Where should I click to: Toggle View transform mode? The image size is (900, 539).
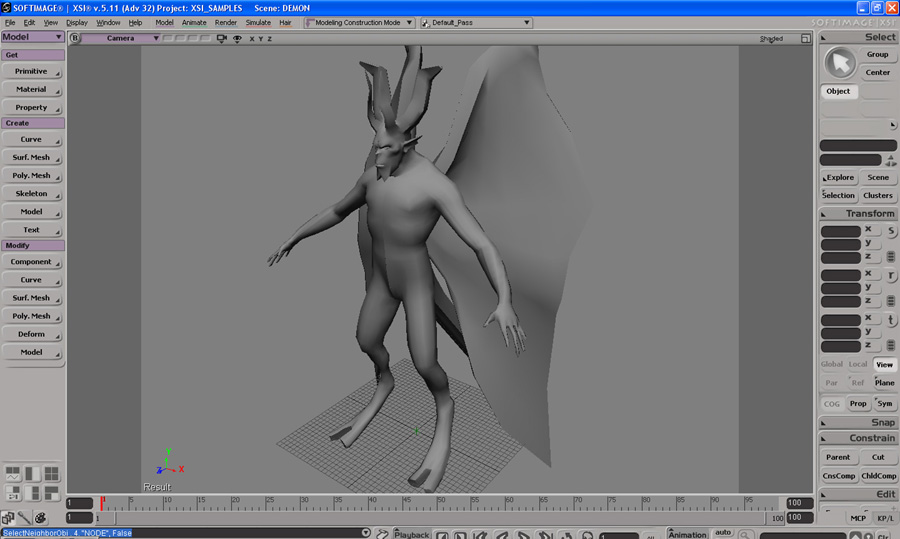pyautogui.click(x=885, y=364)
